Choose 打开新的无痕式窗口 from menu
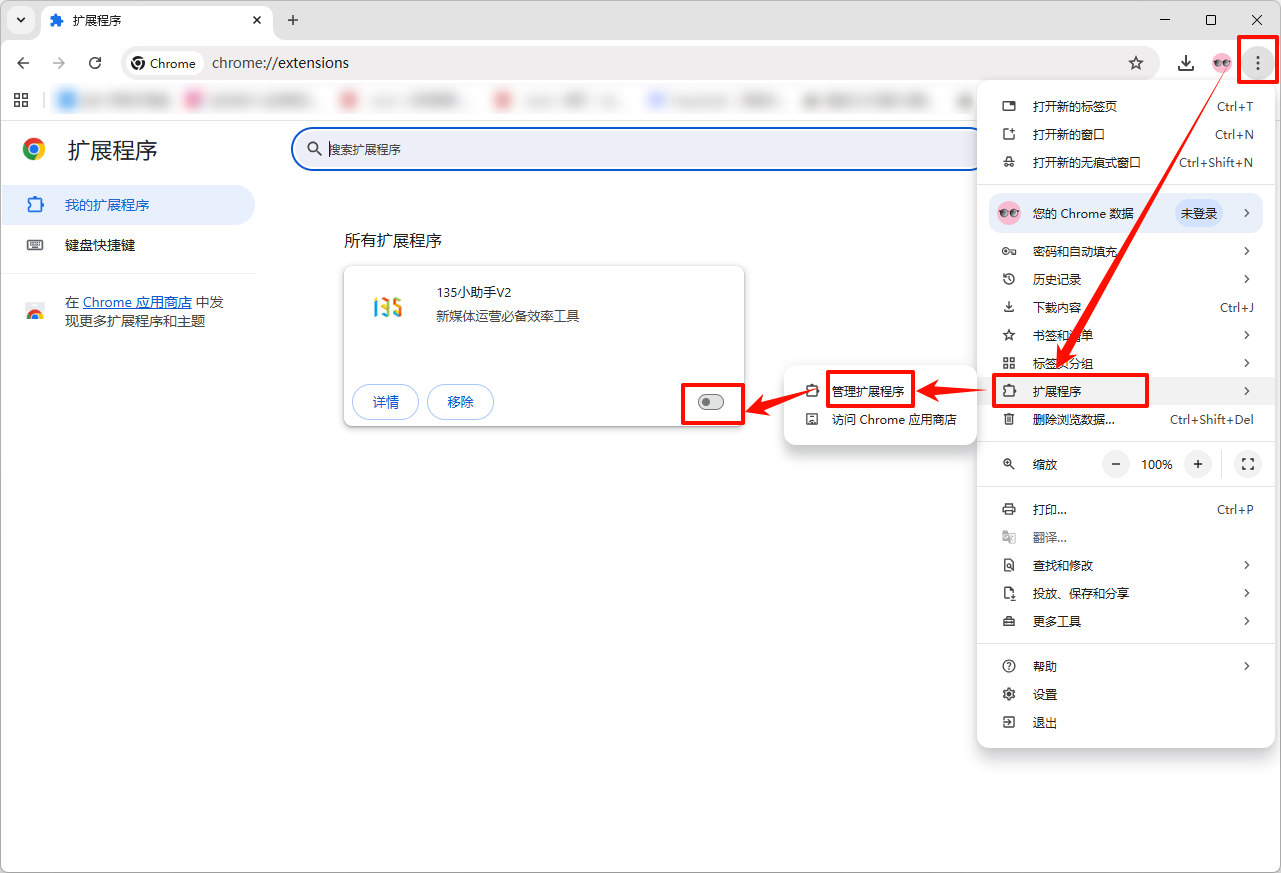The image size is (1281, 873). tap(1086, 162)
